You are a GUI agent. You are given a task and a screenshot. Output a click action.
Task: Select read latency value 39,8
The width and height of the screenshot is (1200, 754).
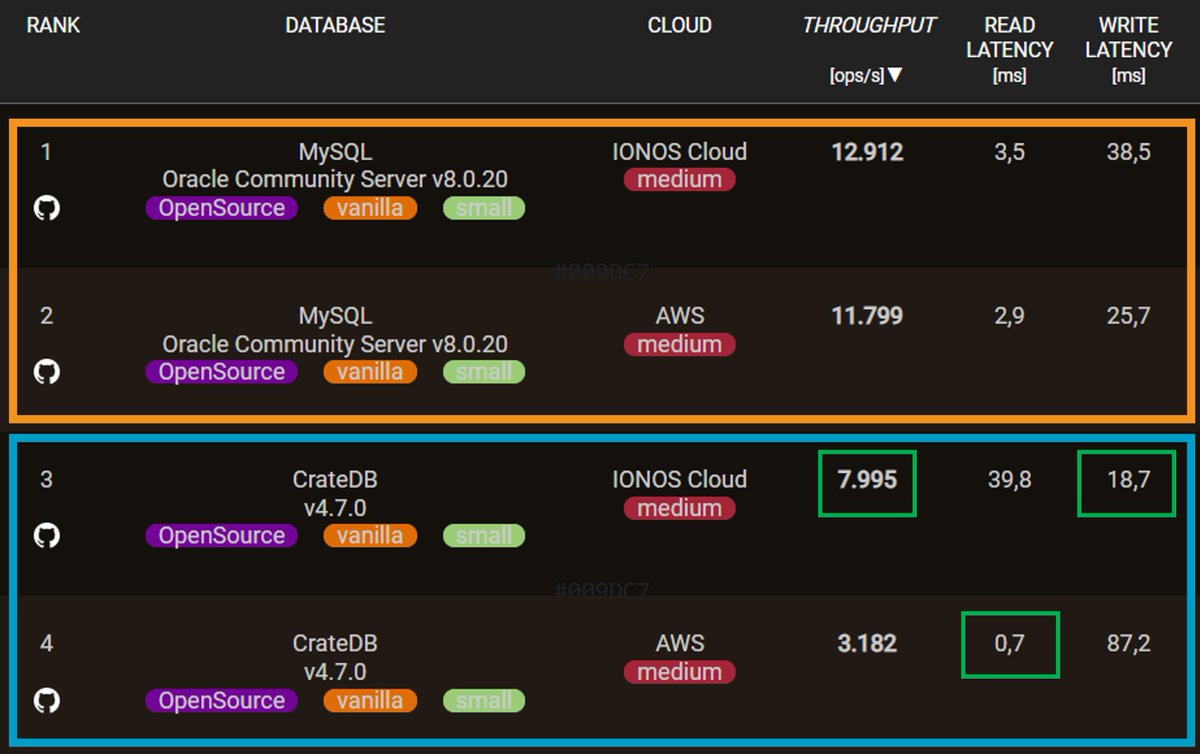point(1010,480)
